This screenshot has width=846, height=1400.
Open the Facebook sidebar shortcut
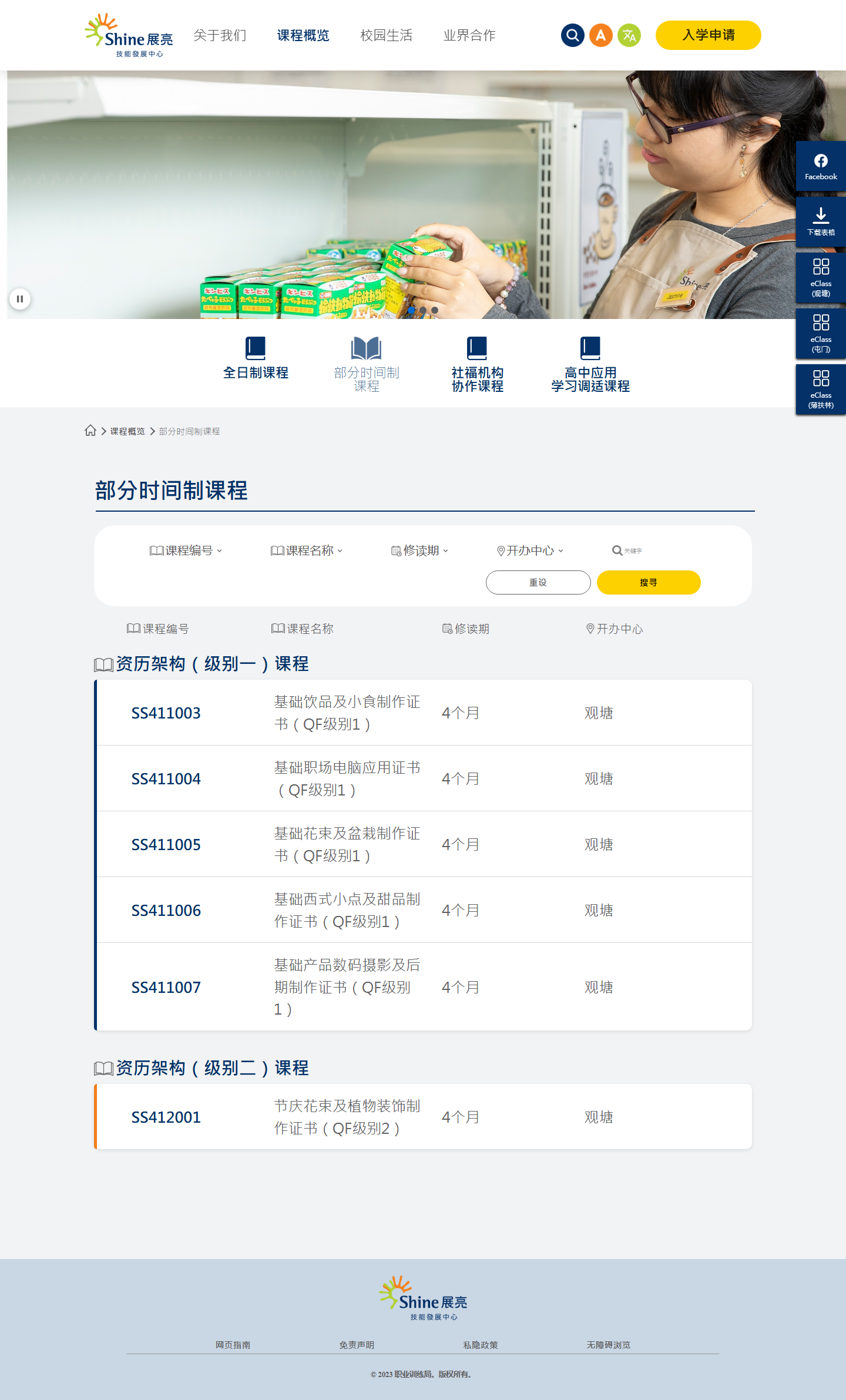click(x=821, y=166)
